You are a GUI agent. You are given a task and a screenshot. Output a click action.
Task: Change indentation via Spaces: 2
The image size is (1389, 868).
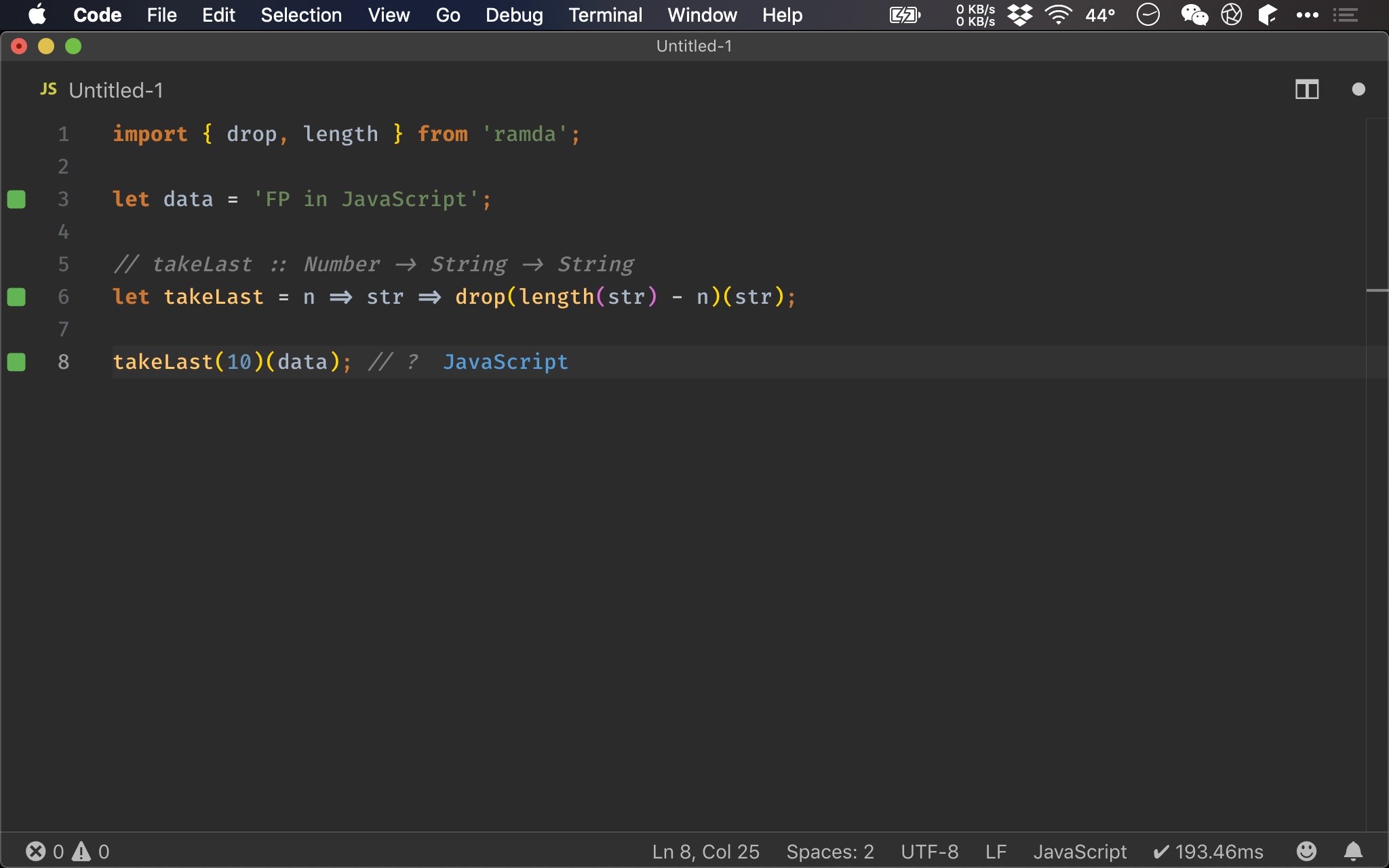830,852
